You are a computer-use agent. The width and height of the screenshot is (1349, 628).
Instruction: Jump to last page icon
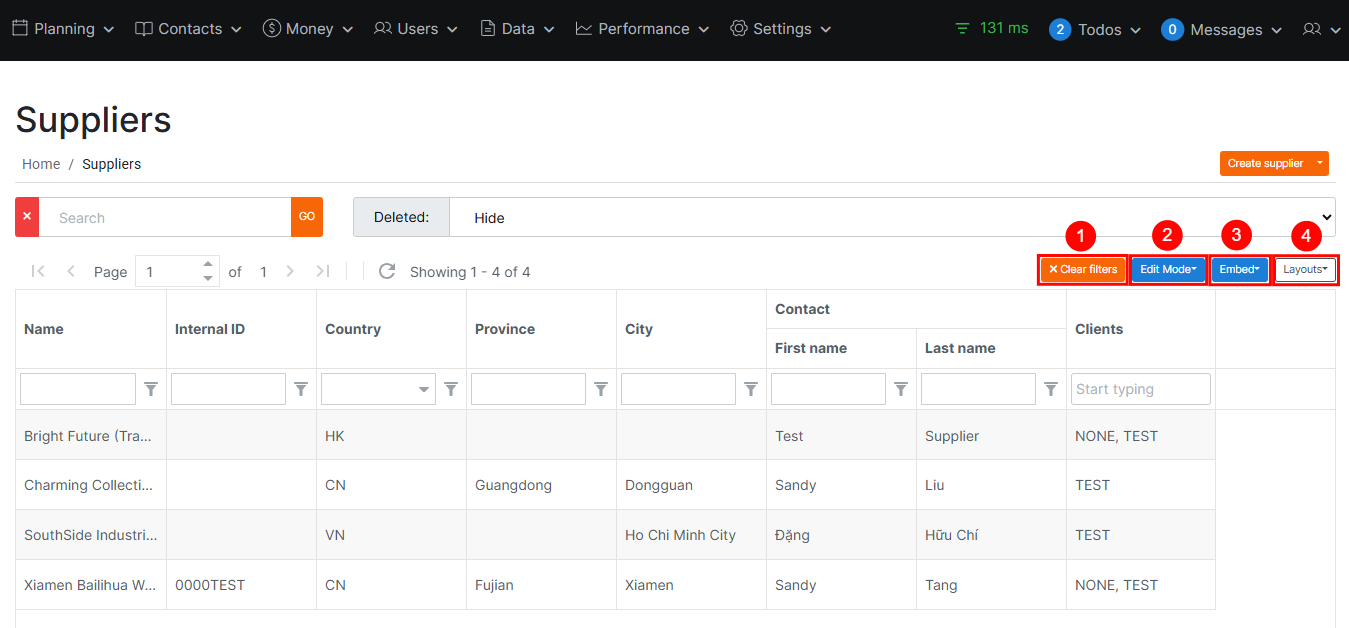pos(322,271)
